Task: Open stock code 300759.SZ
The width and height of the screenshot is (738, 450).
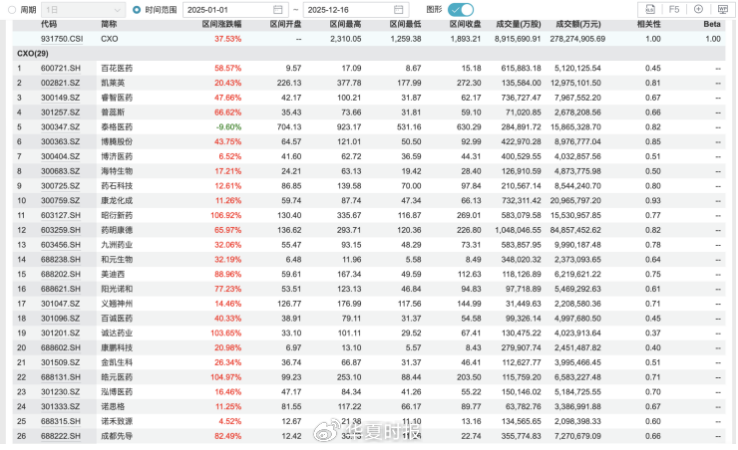Action: (60, 201)
